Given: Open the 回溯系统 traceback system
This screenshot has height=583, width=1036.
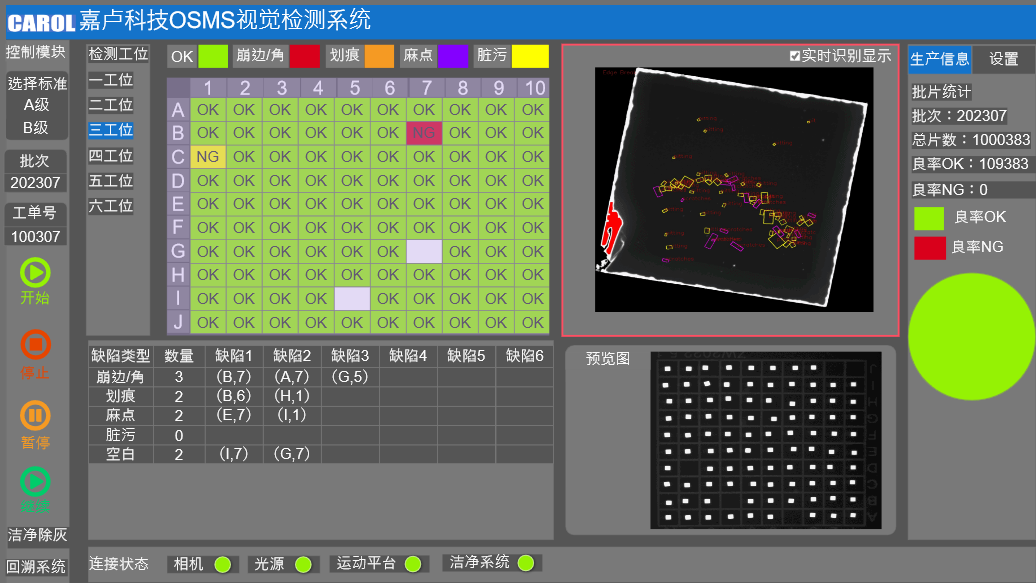Looking at the screenshot, I should [x=36, y=567].
